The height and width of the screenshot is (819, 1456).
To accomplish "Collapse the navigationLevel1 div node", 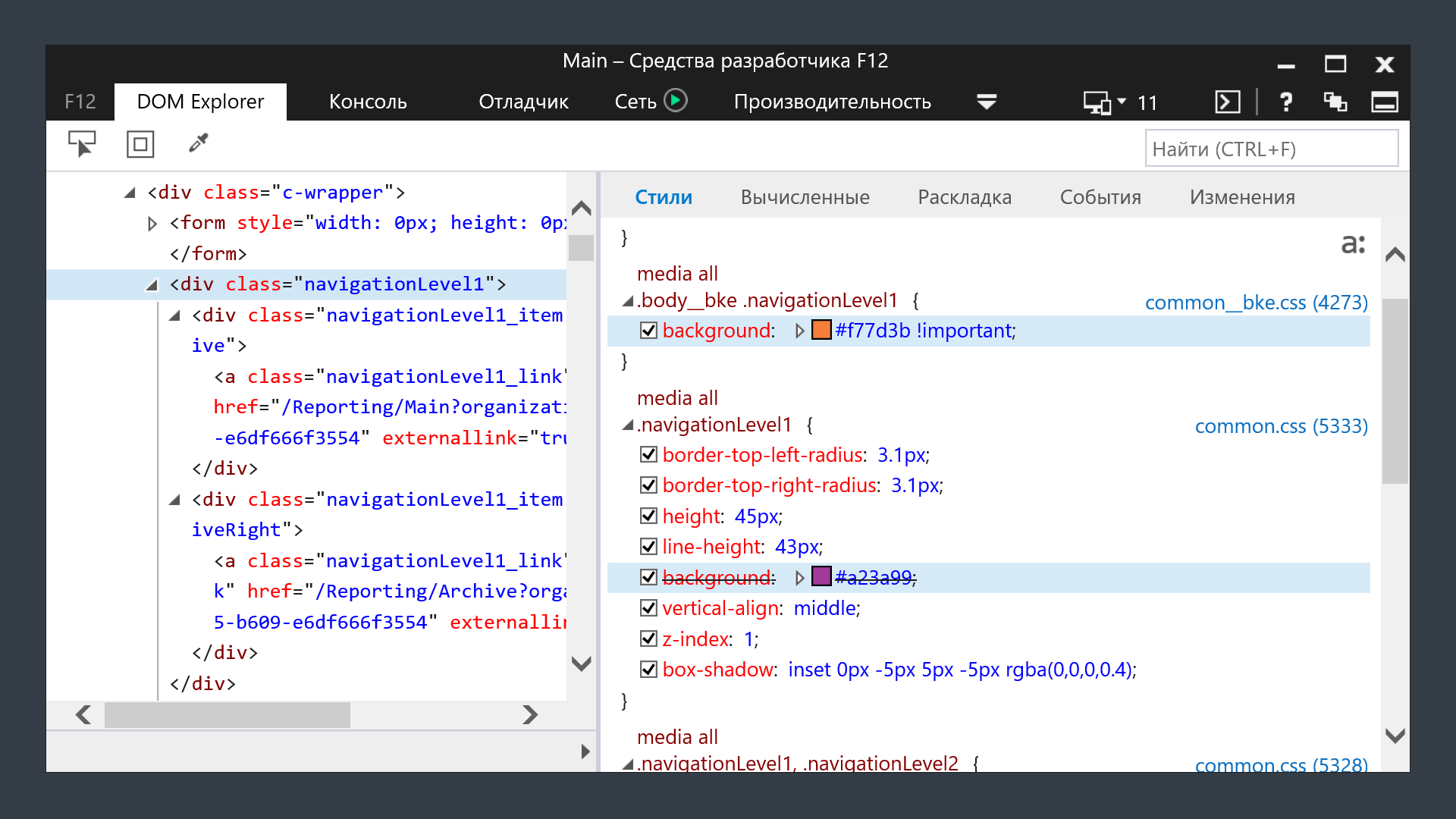I will click(152, 285).
